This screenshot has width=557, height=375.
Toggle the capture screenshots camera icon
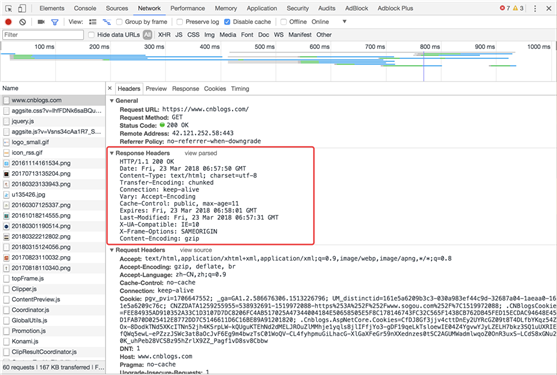pos(41,22)
